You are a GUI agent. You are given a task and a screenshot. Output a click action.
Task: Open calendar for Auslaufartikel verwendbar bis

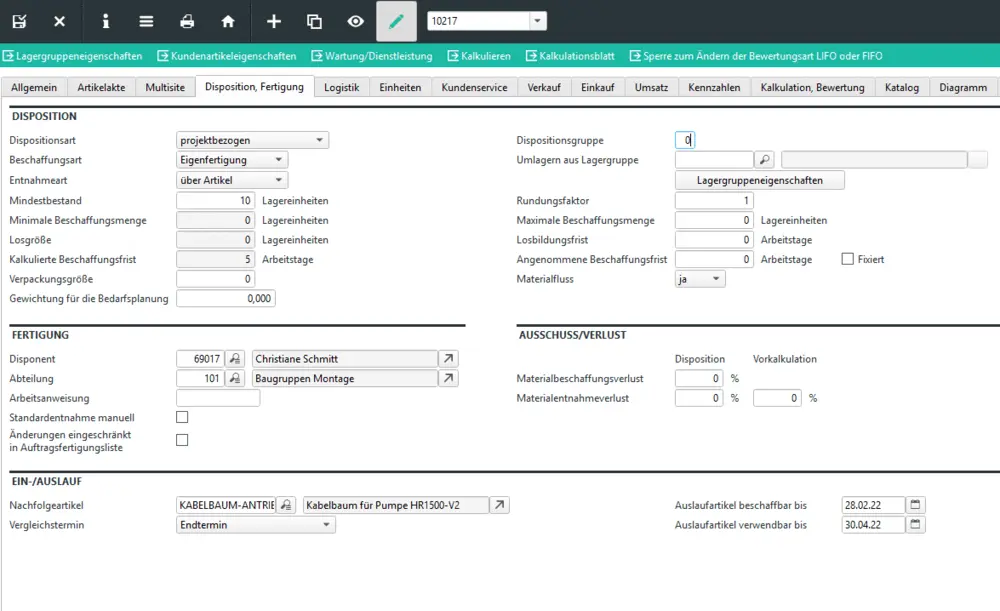915,524
